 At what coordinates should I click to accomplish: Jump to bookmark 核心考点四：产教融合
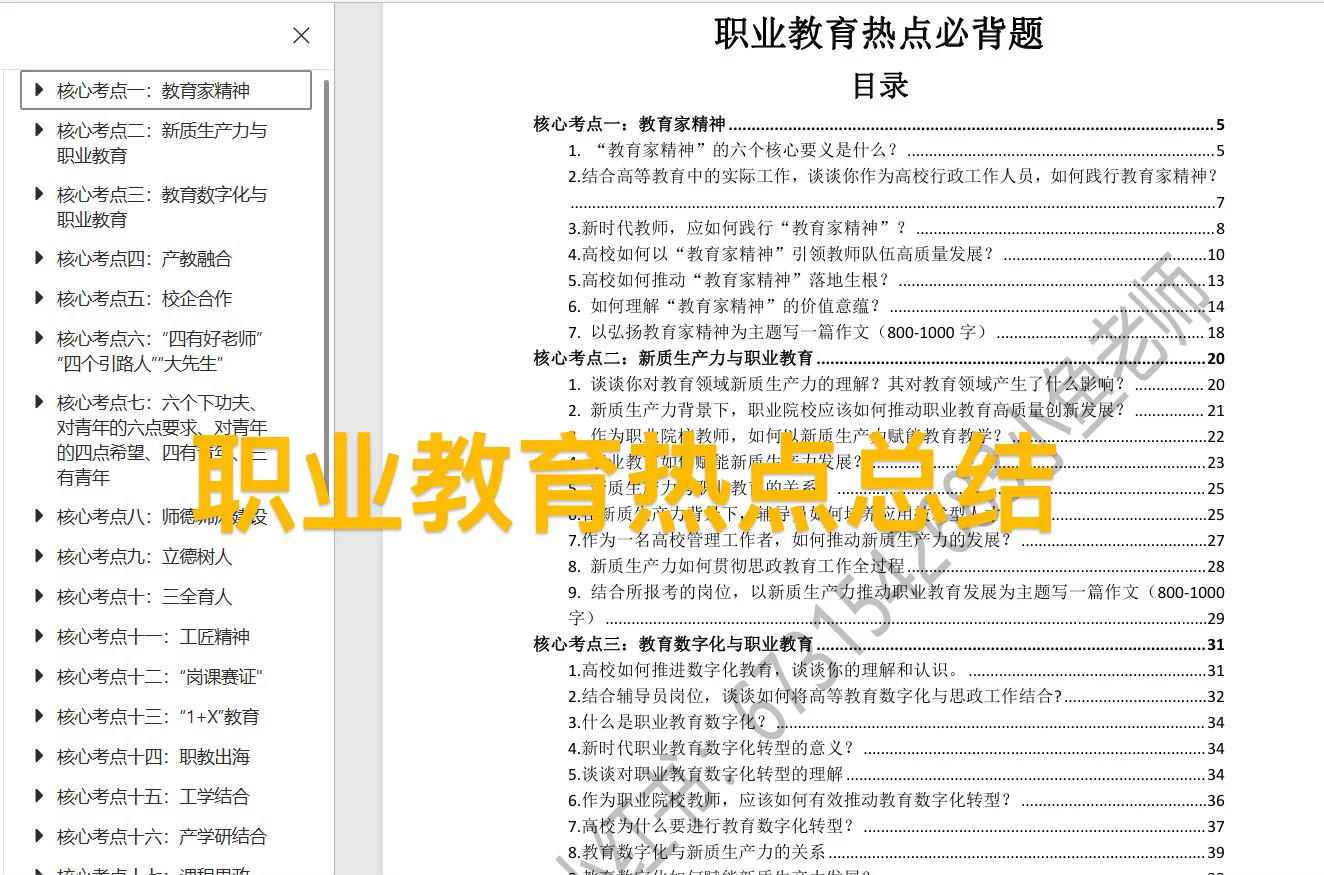point(144,259)
